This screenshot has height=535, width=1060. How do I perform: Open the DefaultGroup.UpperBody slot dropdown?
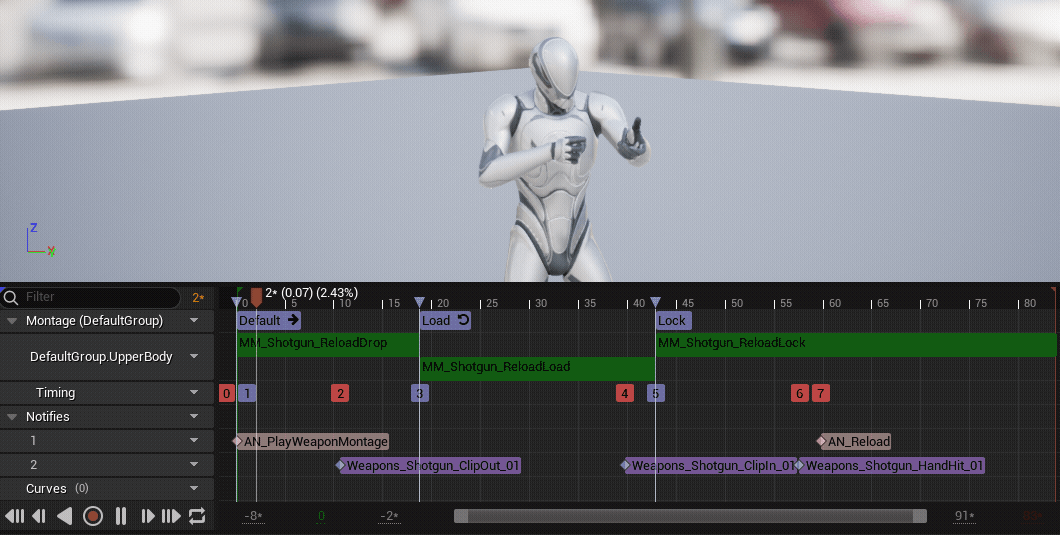(194, 357)
